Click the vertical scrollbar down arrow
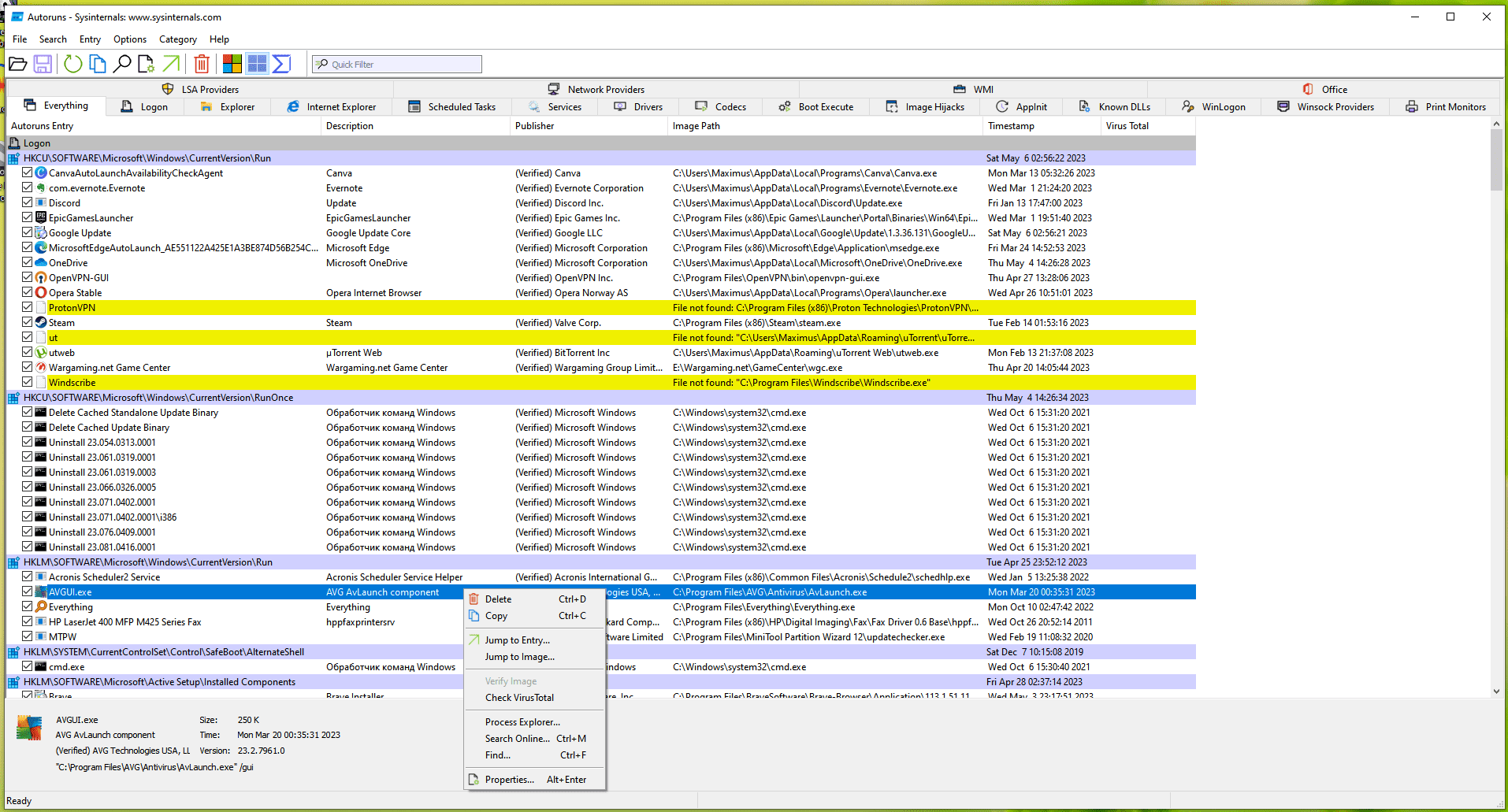The image size is (1508, 812). click(1496, 691)
